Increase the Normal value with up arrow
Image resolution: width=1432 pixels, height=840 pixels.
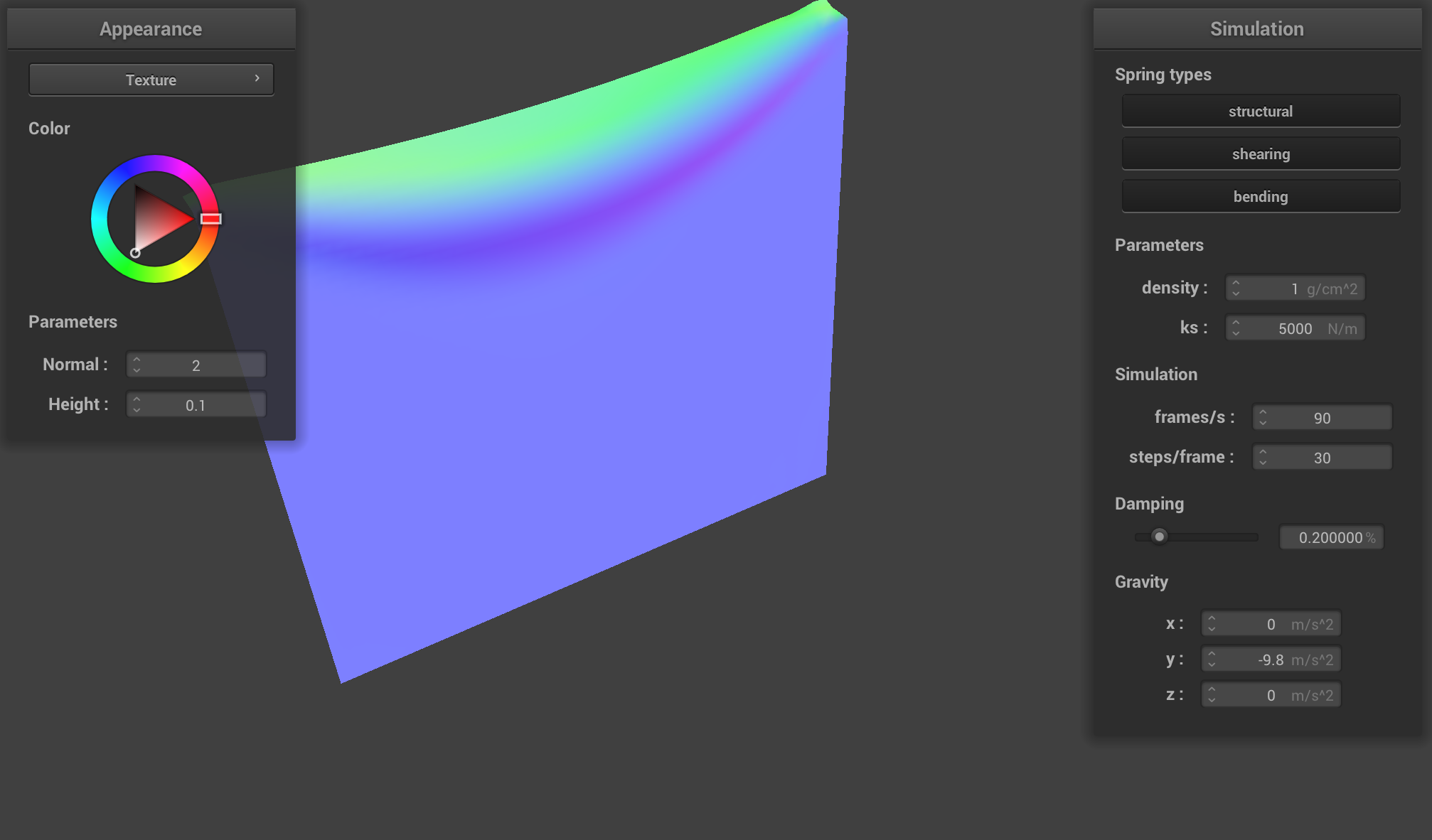[137, 359]
